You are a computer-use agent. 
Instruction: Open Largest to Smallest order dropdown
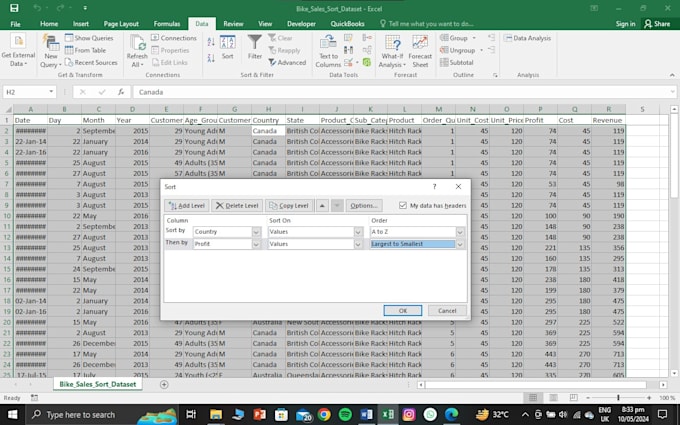(460, 244)
